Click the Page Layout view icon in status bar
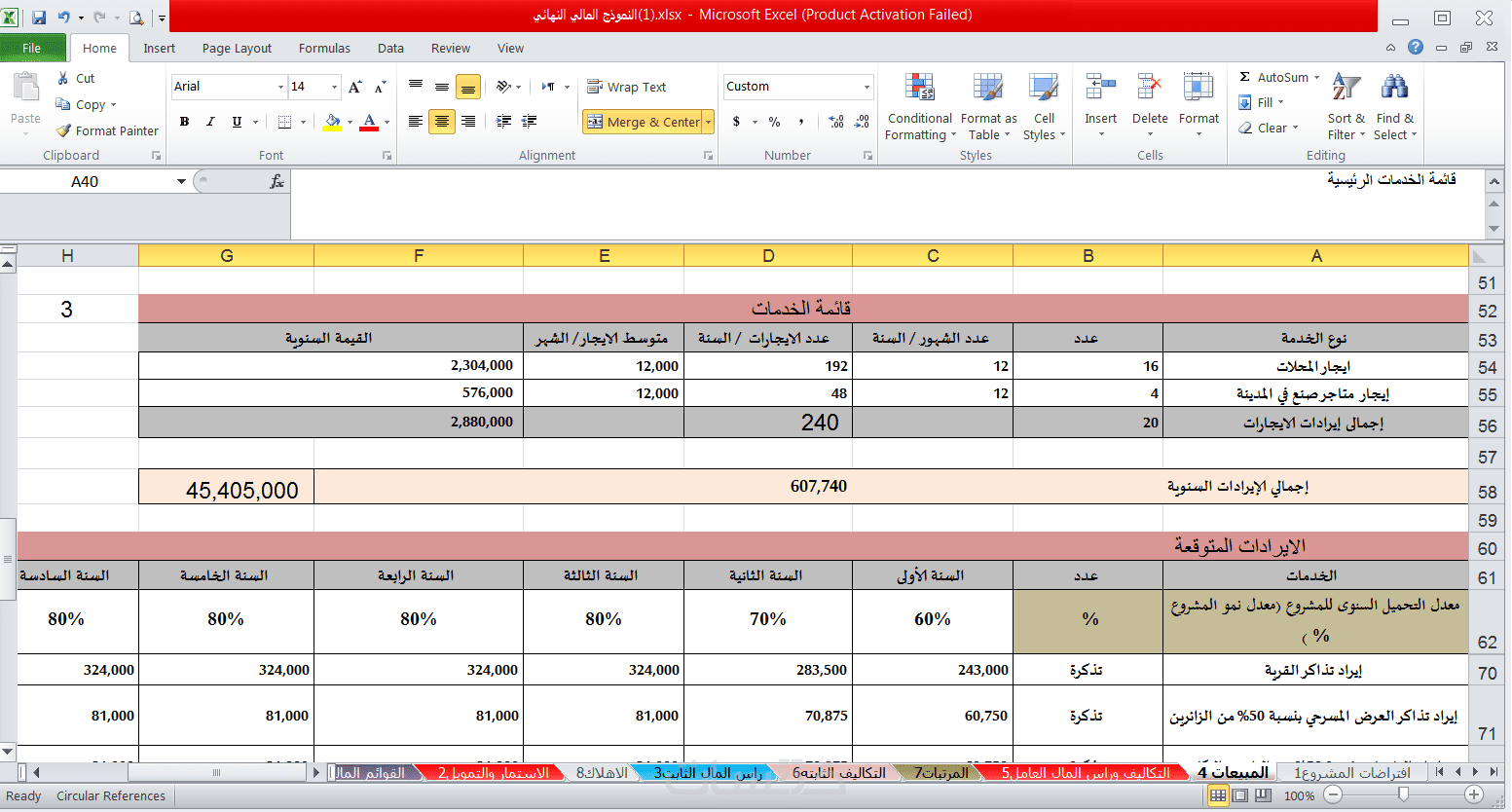This screenshot has width=1512, height=812. [x=1240, y=795]
